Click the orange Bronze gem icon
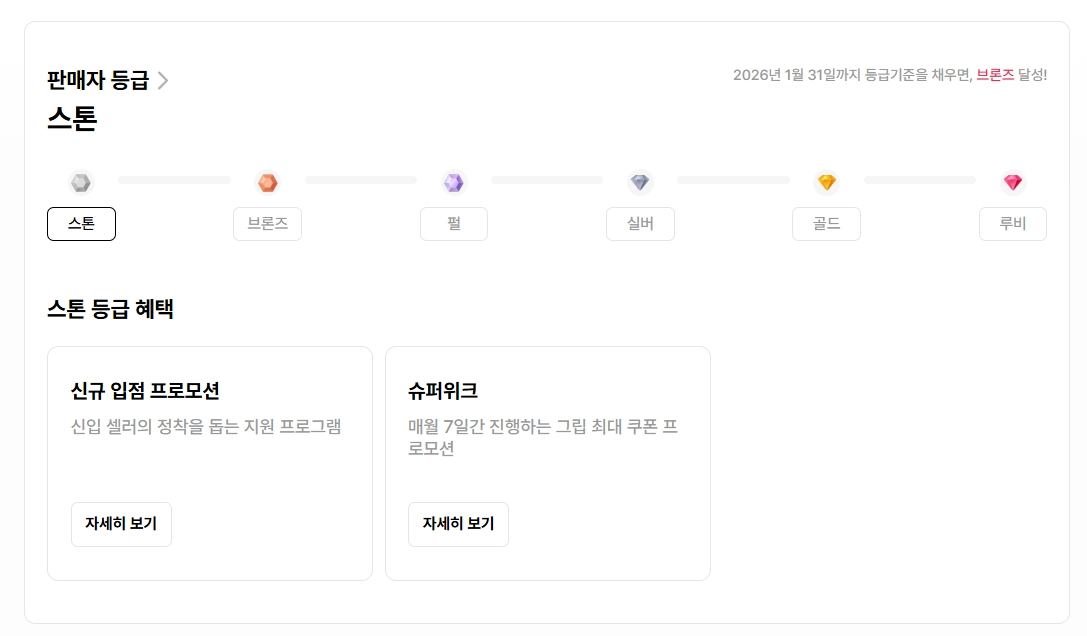The image size is (1087, 636). tap(267, 183)
